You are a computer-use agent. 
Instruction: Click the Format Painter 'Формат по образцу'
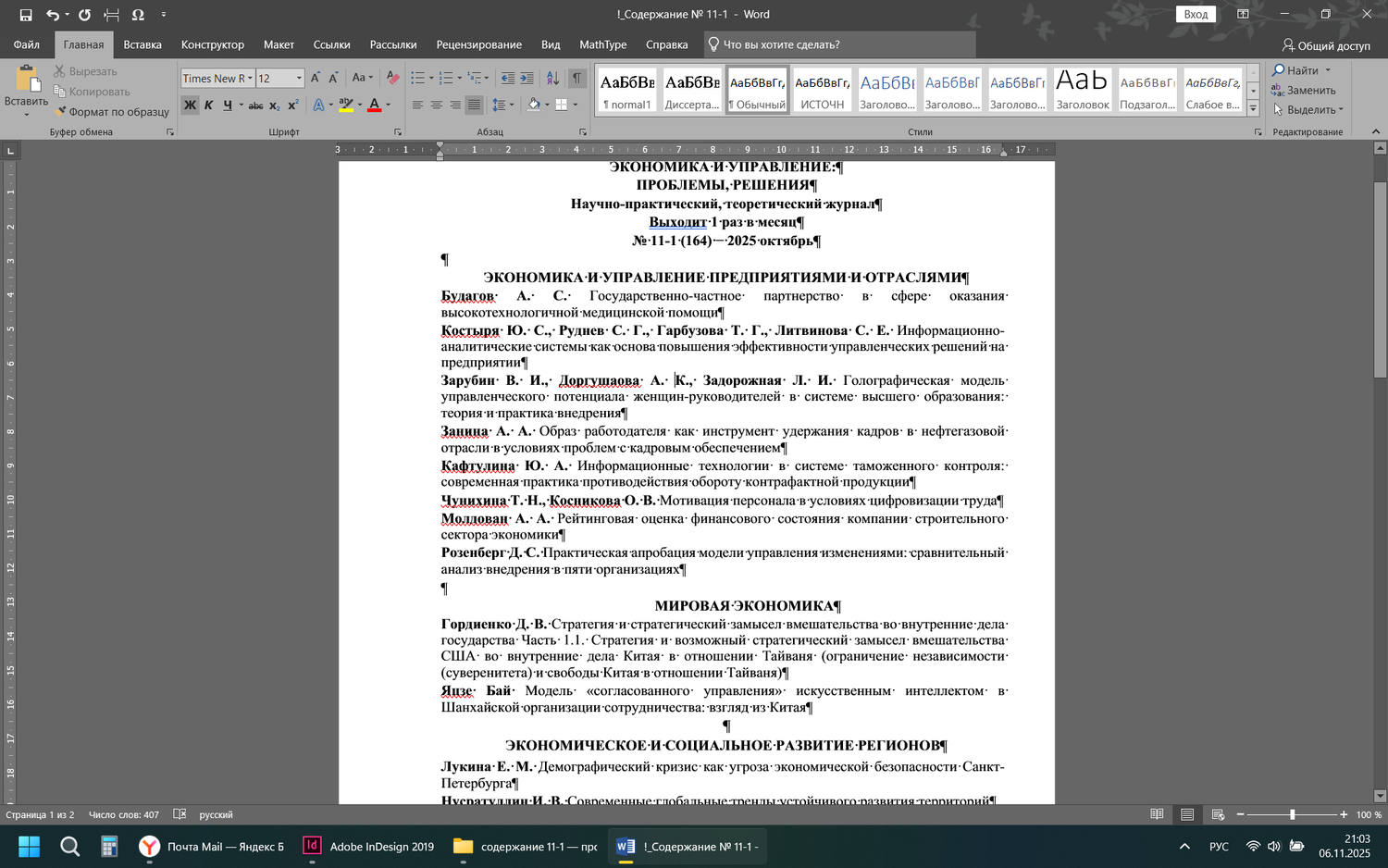coord(112,112)
